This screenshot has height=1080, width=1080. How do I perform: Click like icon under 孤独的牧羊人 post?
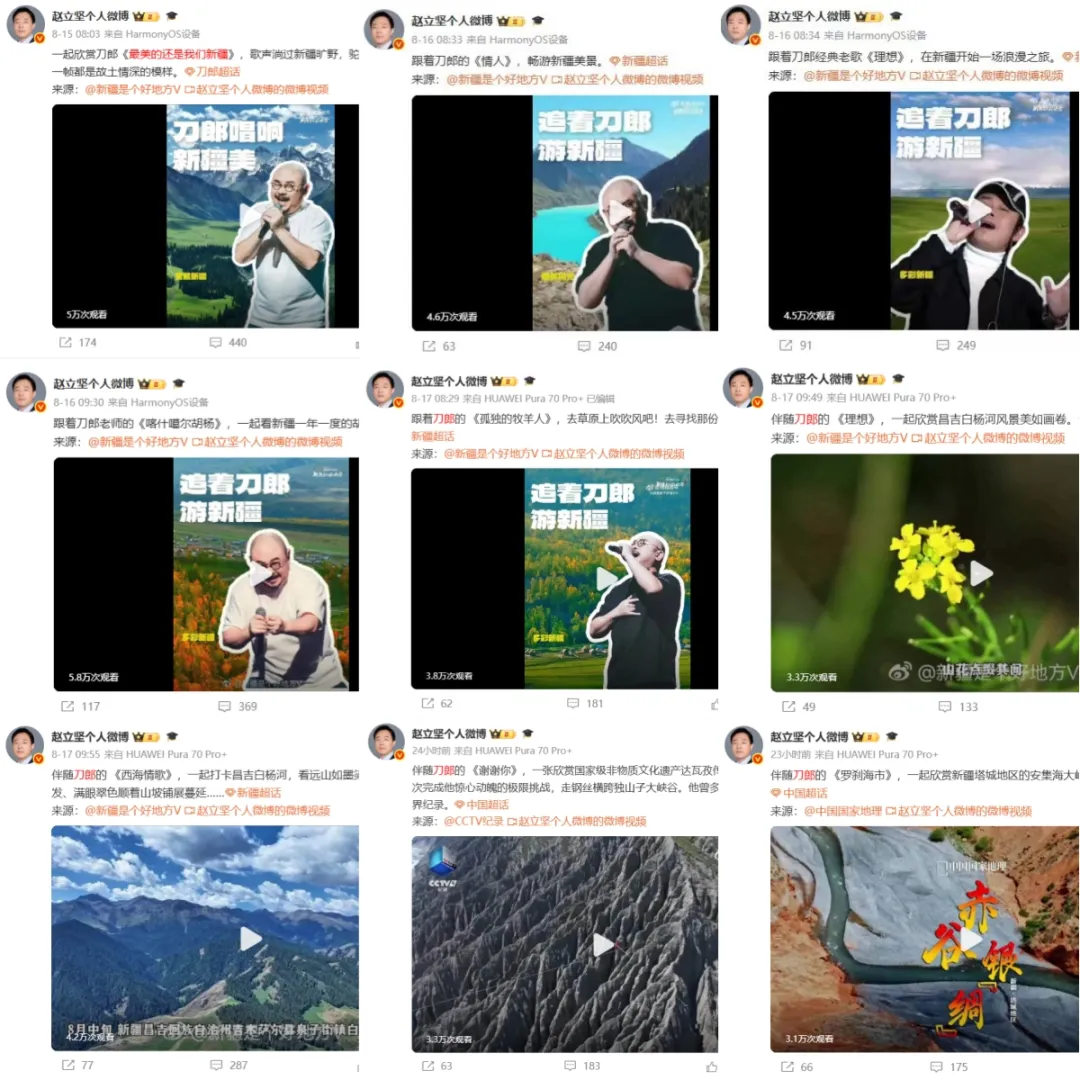[714, 704]
